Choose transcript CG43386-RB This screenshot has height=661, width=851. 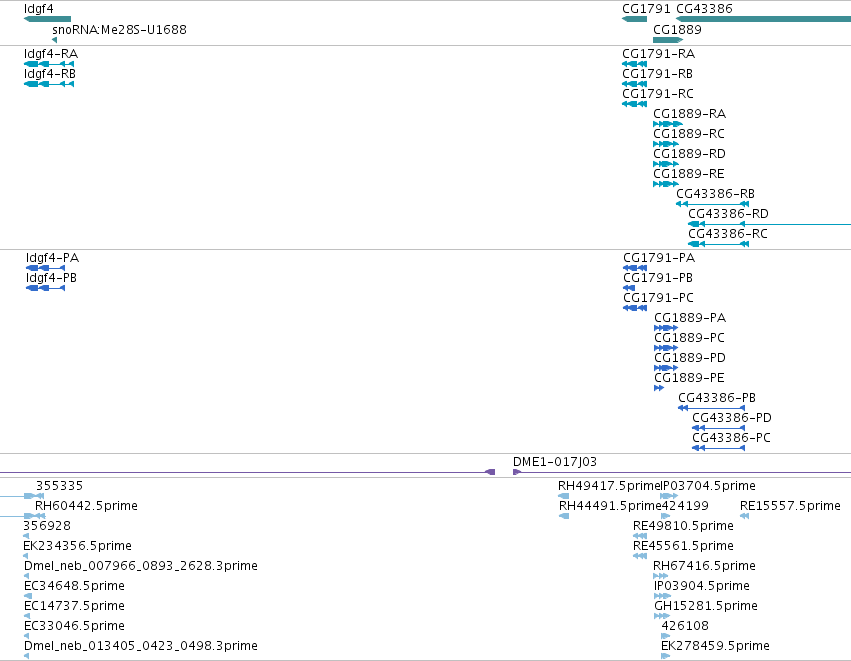coord(715,194)
